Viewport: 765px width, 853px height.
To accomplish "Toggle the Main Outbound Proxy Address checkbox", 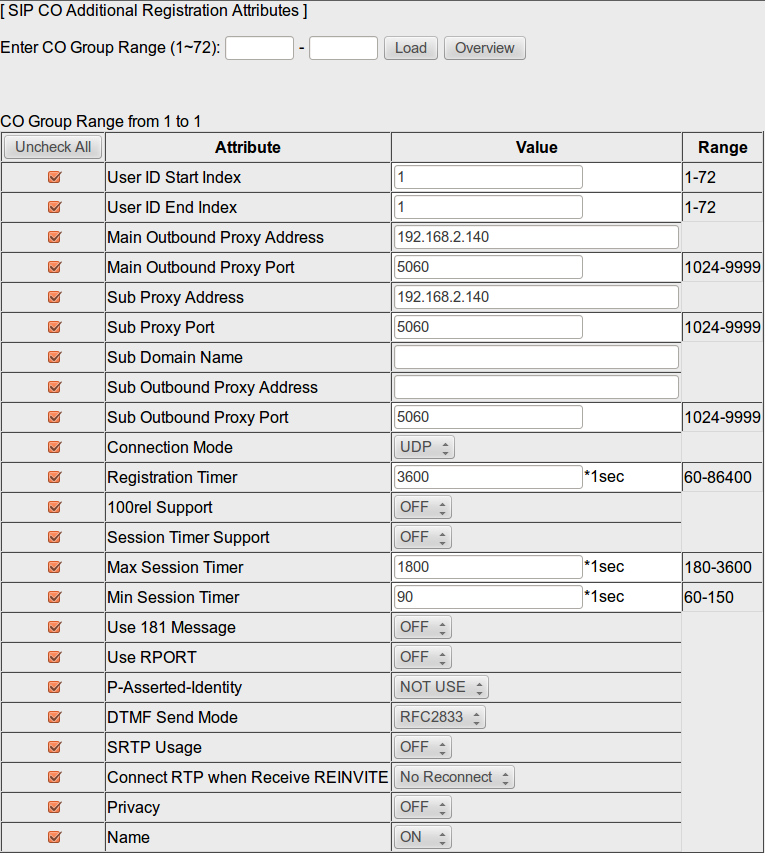I will coord(54,238).
